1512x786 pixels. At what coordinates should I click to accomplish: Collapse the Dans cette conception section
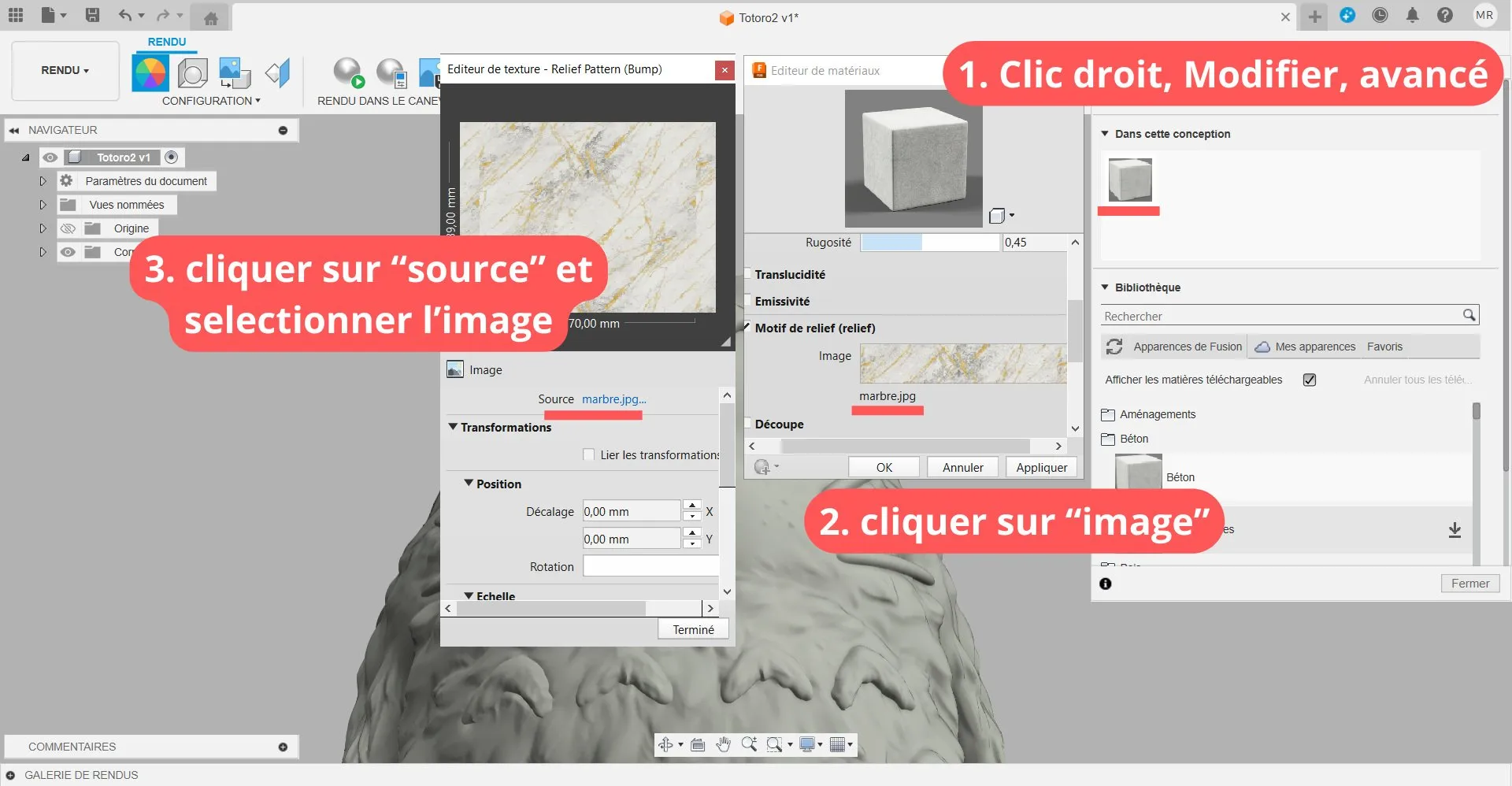coord(1105,134)
